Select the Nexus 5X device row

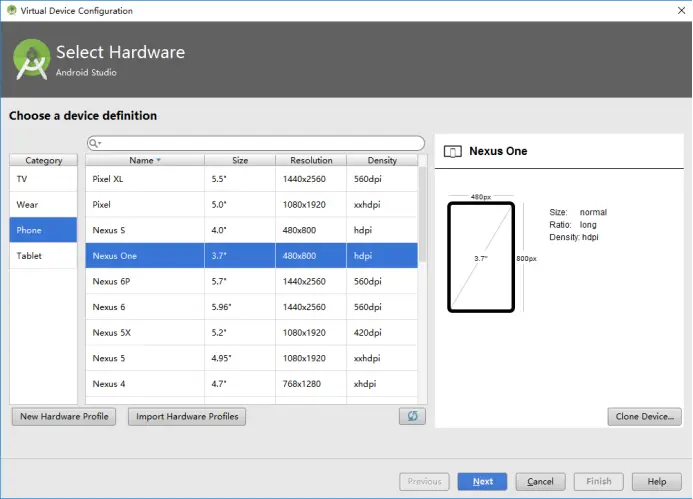pos(251,332)
